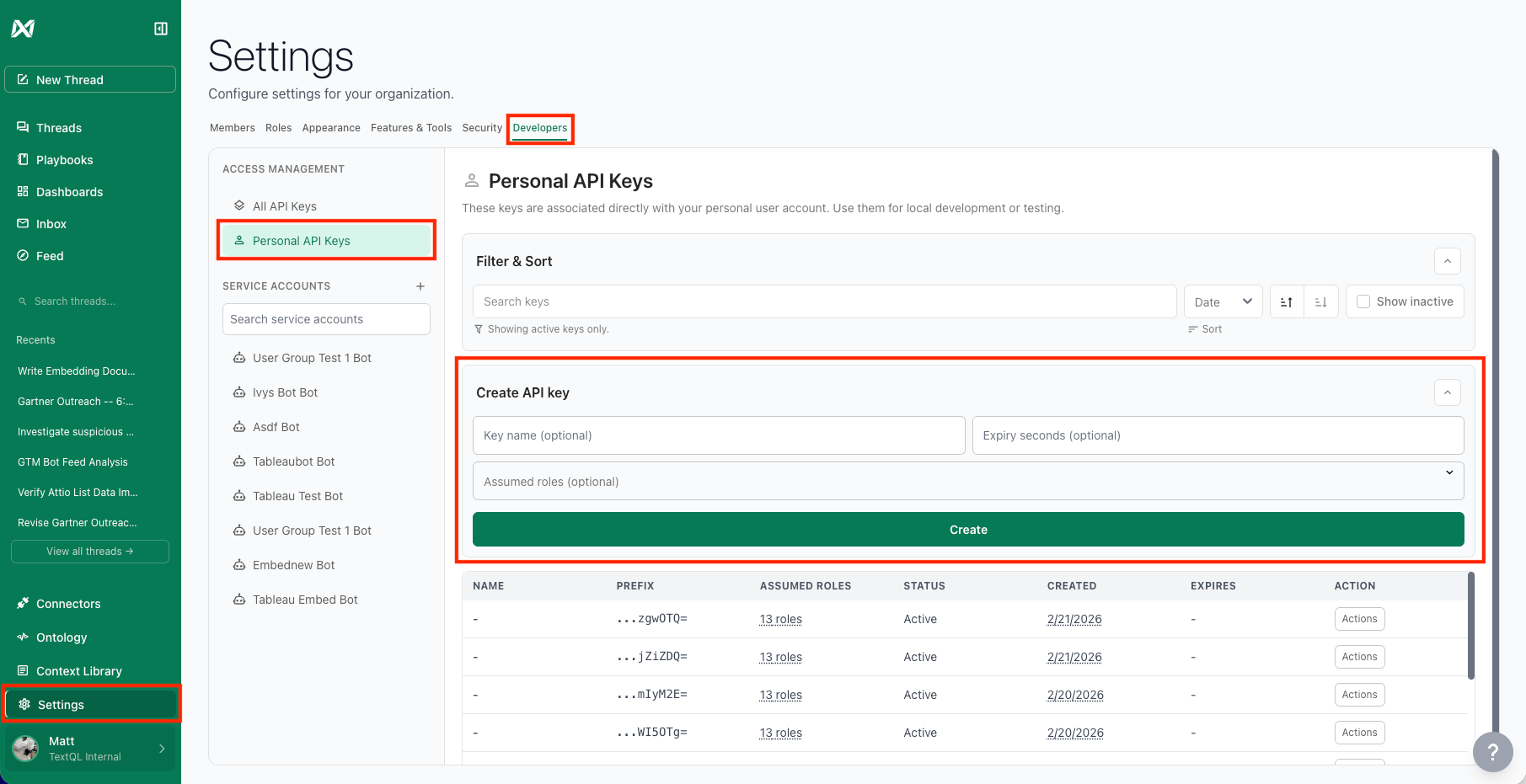Collapse the sidebar with the panel icon

pos(161,29)
